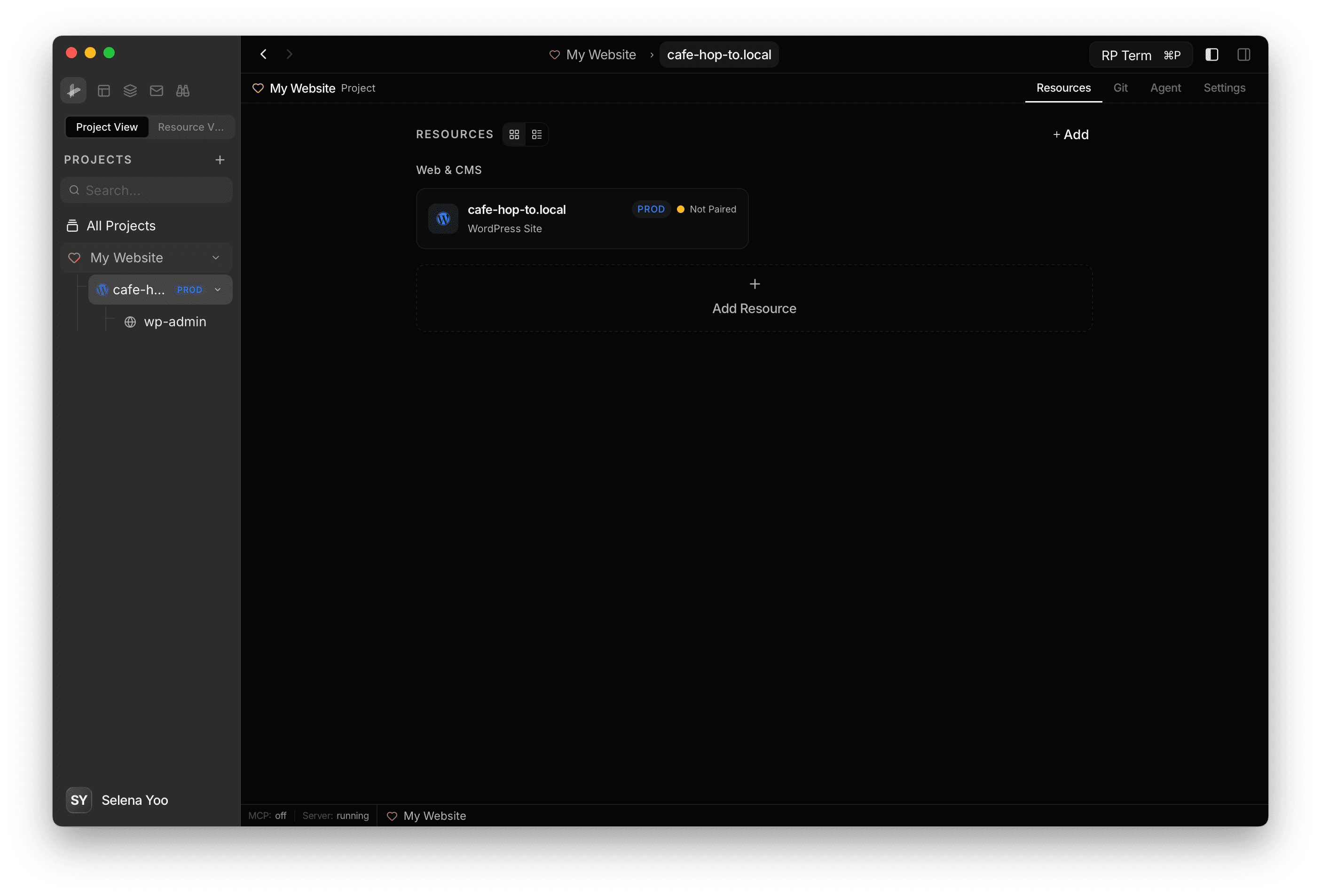The image size is (1321, 896).
Task: Click the WordPress logo on the cafe-hop-to.local card
Action: coord(443,218)
